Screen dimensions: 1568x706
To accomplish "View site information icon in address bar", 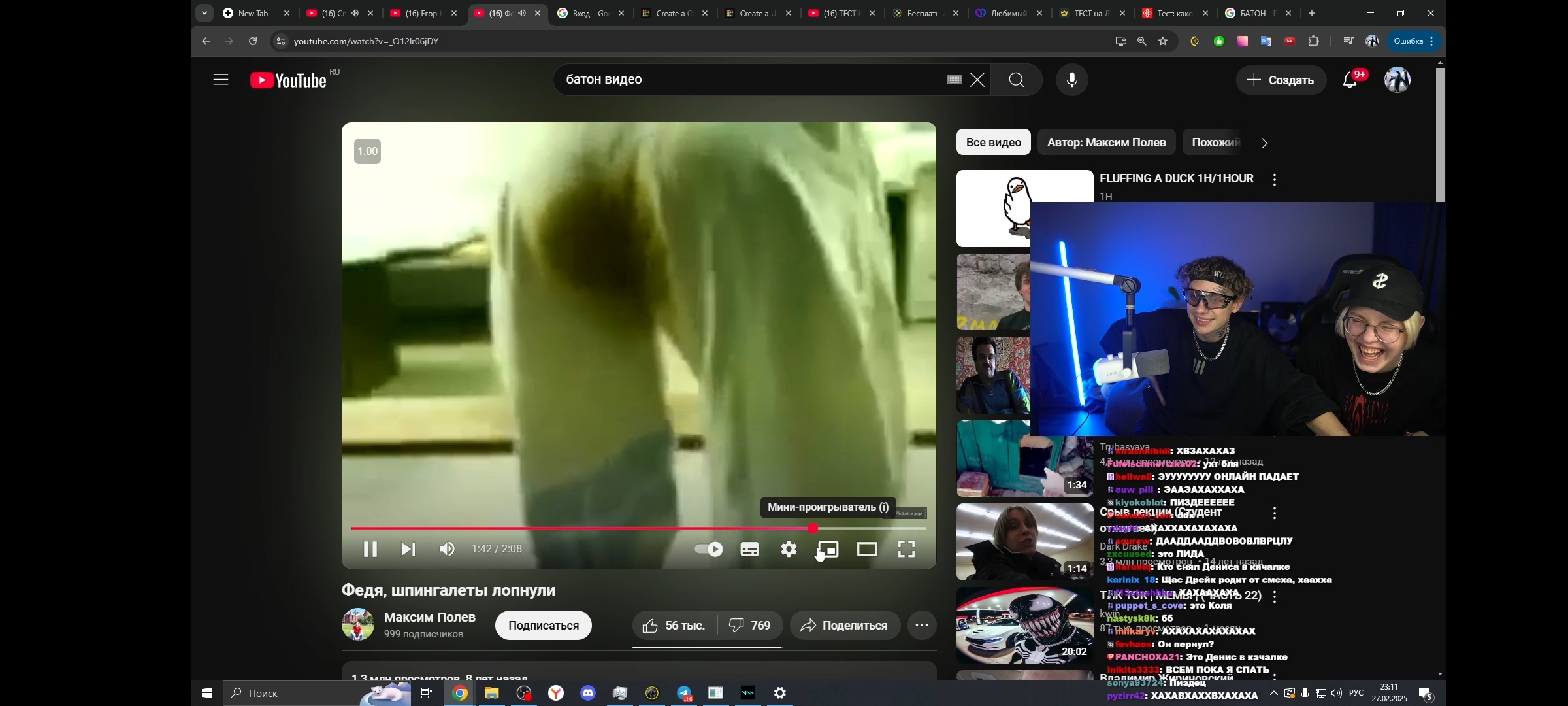I will tap(280, 41).
